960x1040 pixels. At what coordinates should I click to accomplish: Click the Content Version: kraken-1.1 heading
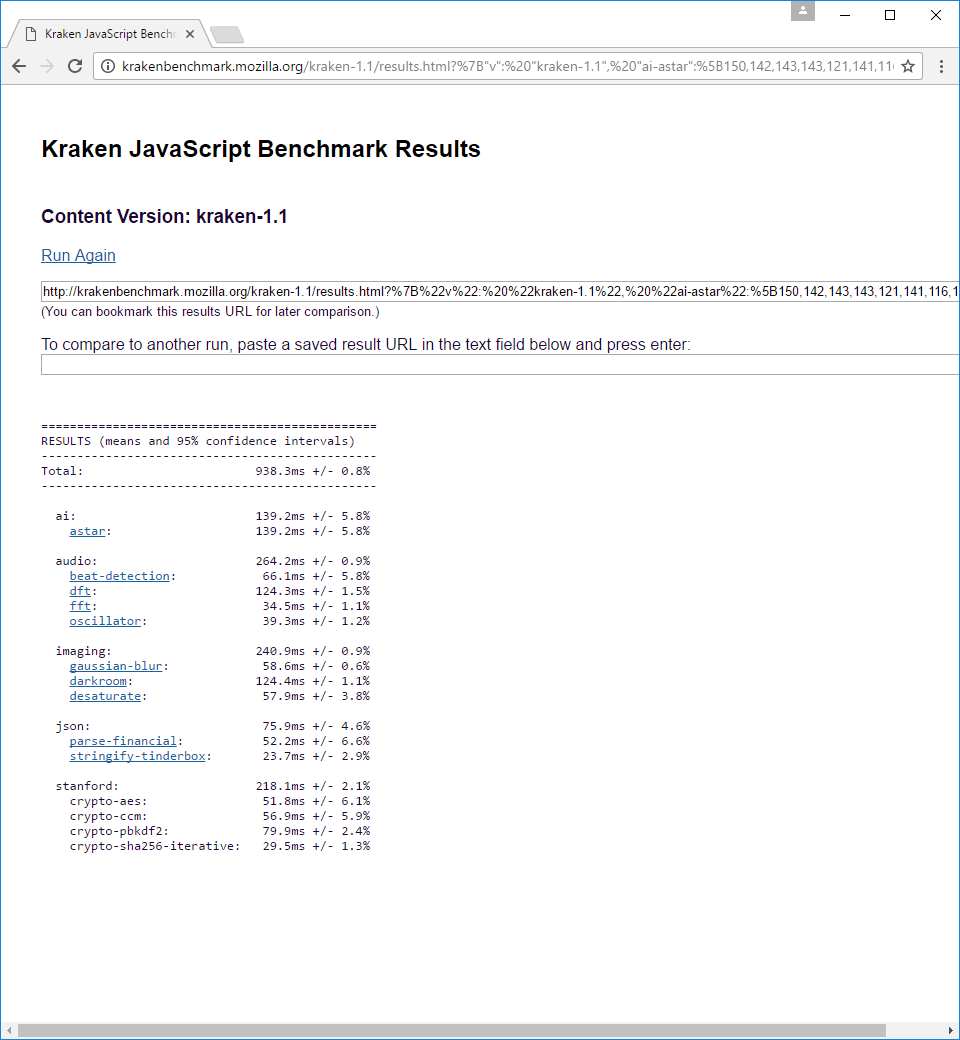pyautogui.click(x=164, y=216)
